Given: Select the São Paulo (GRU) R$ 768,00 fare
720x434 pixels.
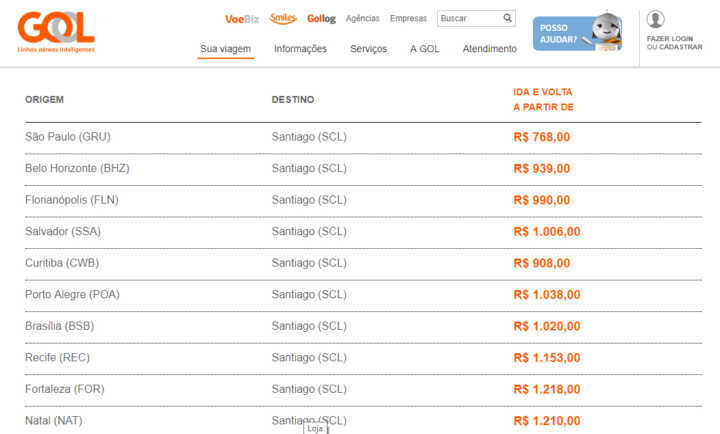Looking at the screenshot, I should (542, 137).
